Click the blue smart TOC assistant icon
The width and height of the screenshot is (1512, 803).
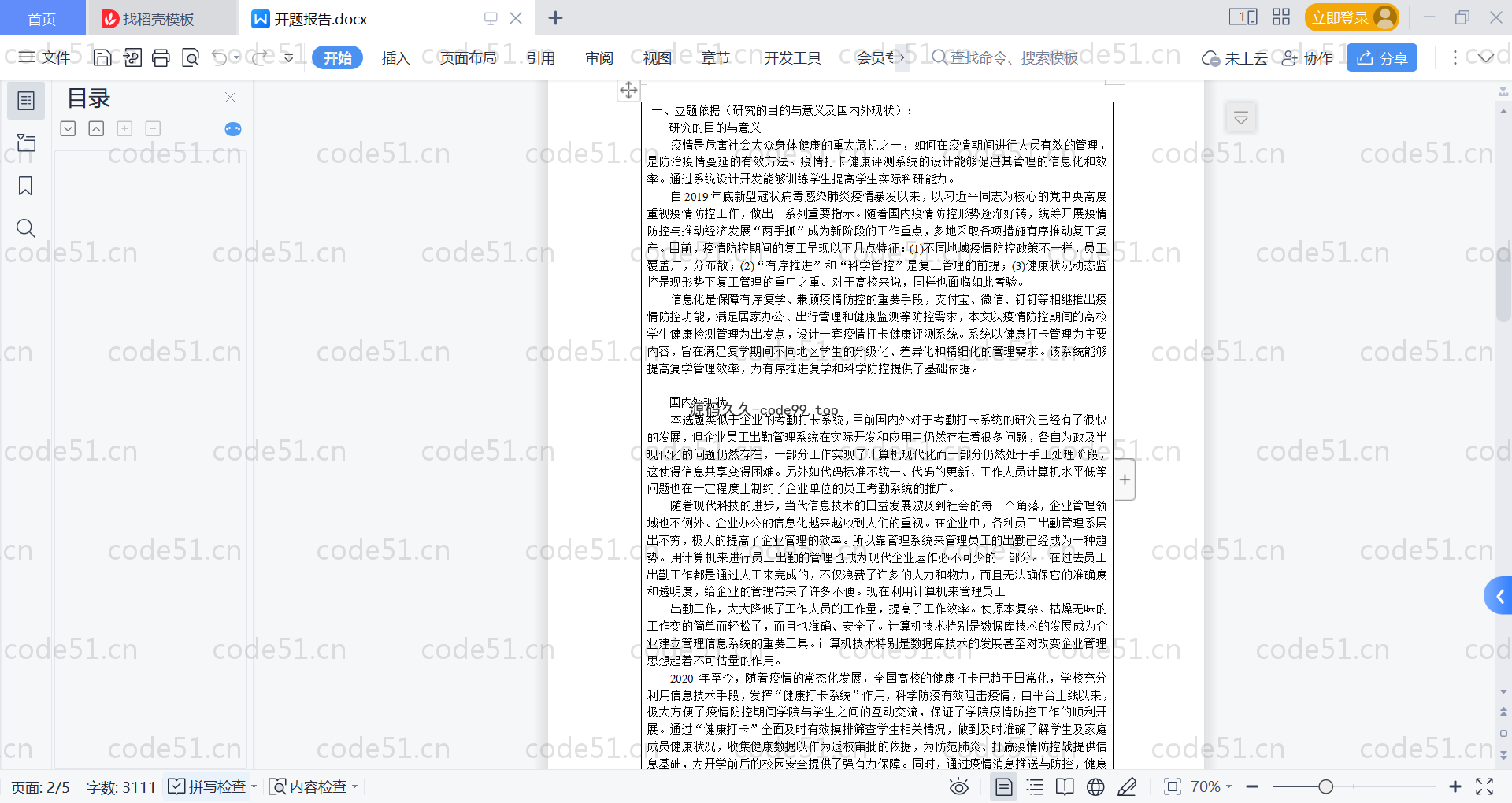tap(233, 129)
